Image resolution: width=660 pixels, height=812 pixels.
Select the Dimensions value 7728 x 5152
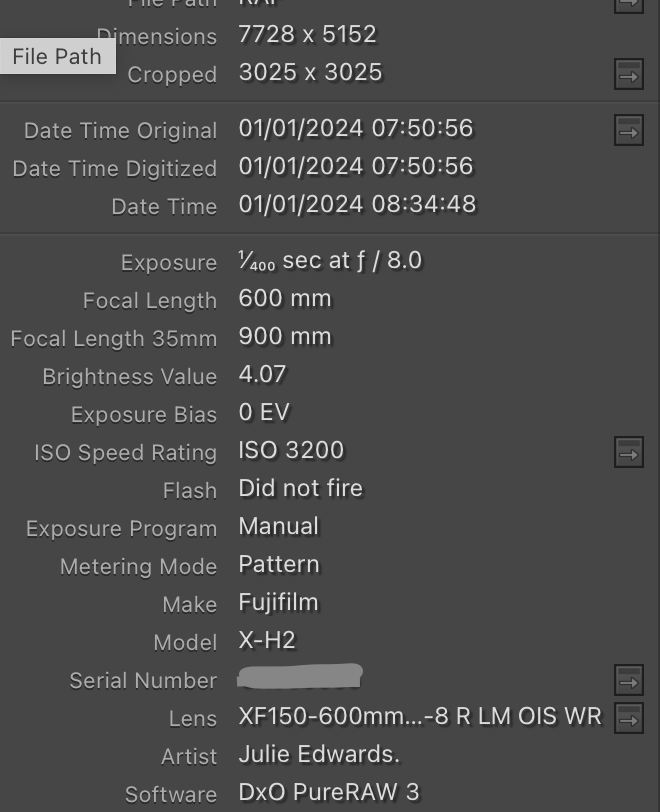pyautogui.click(x=307, y=35)
